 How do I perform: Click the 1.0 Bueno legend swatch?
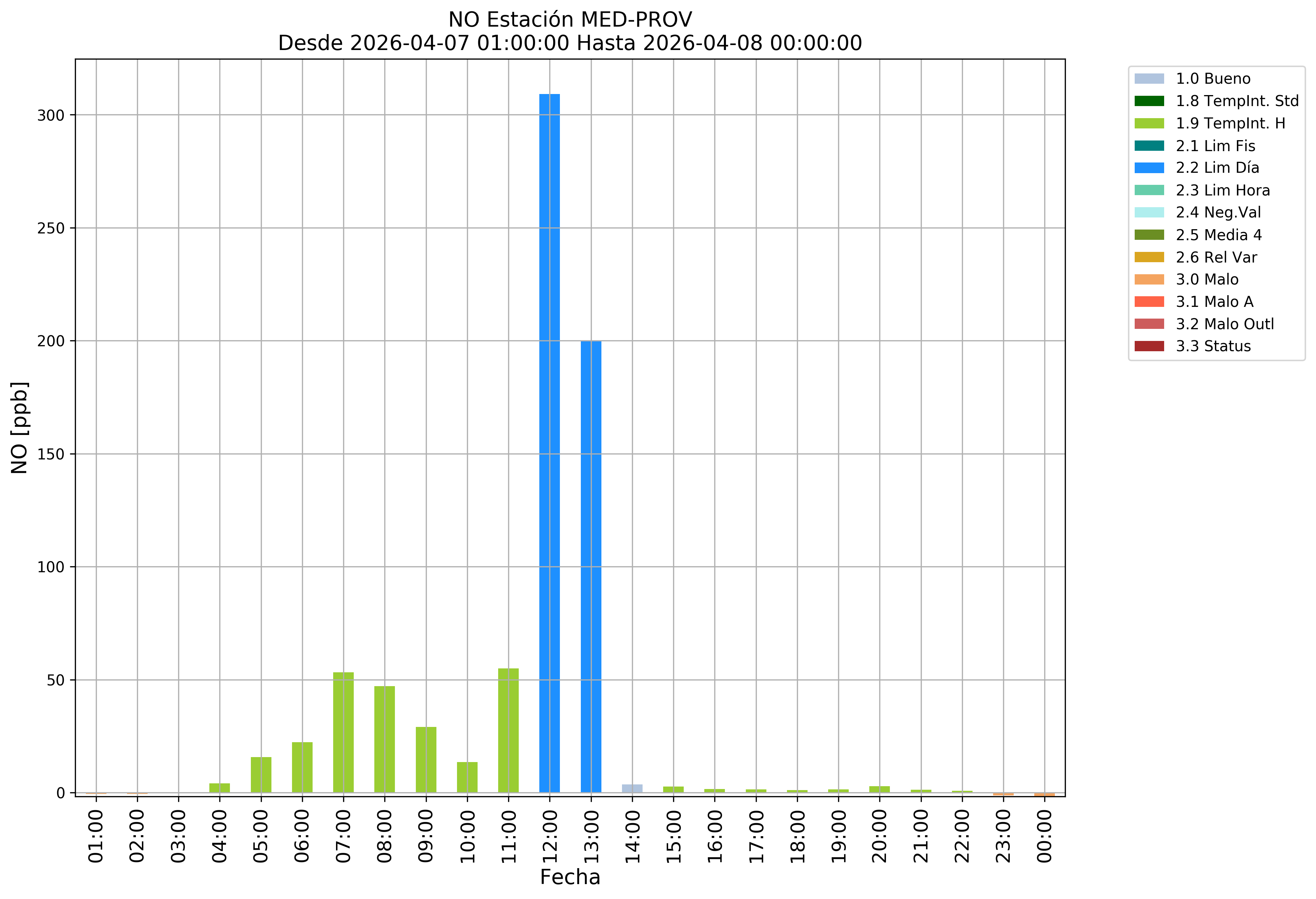(1149, 79)
